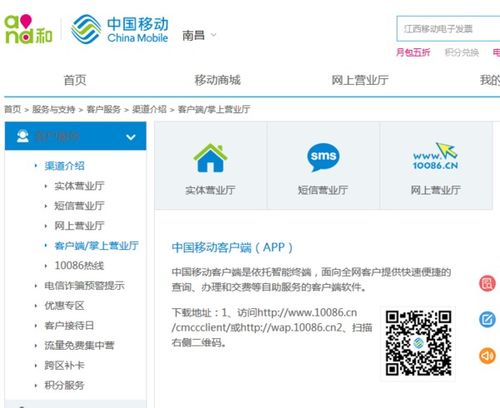This screenshot has height=408, width=500.
Task: Open the 移动商城 navigation tab
Action: (x=217, y=80)
